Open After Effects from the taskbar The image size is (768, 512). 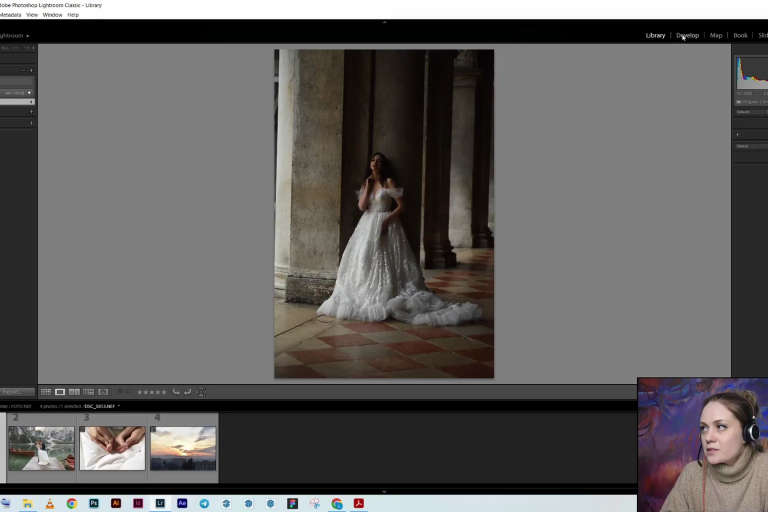(x=182, y=504)
